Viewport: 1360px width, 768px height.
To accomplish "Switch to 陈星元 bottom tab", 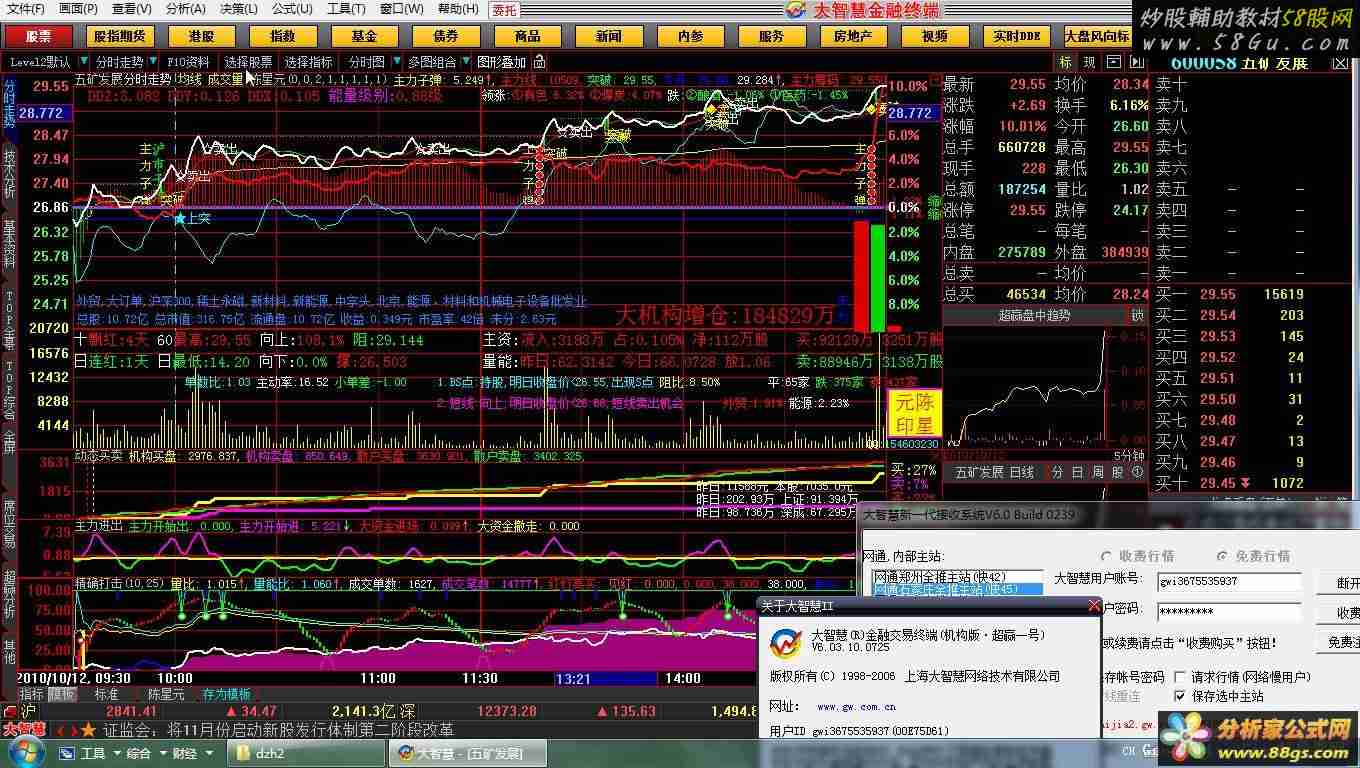I will [x=166, y=694].
